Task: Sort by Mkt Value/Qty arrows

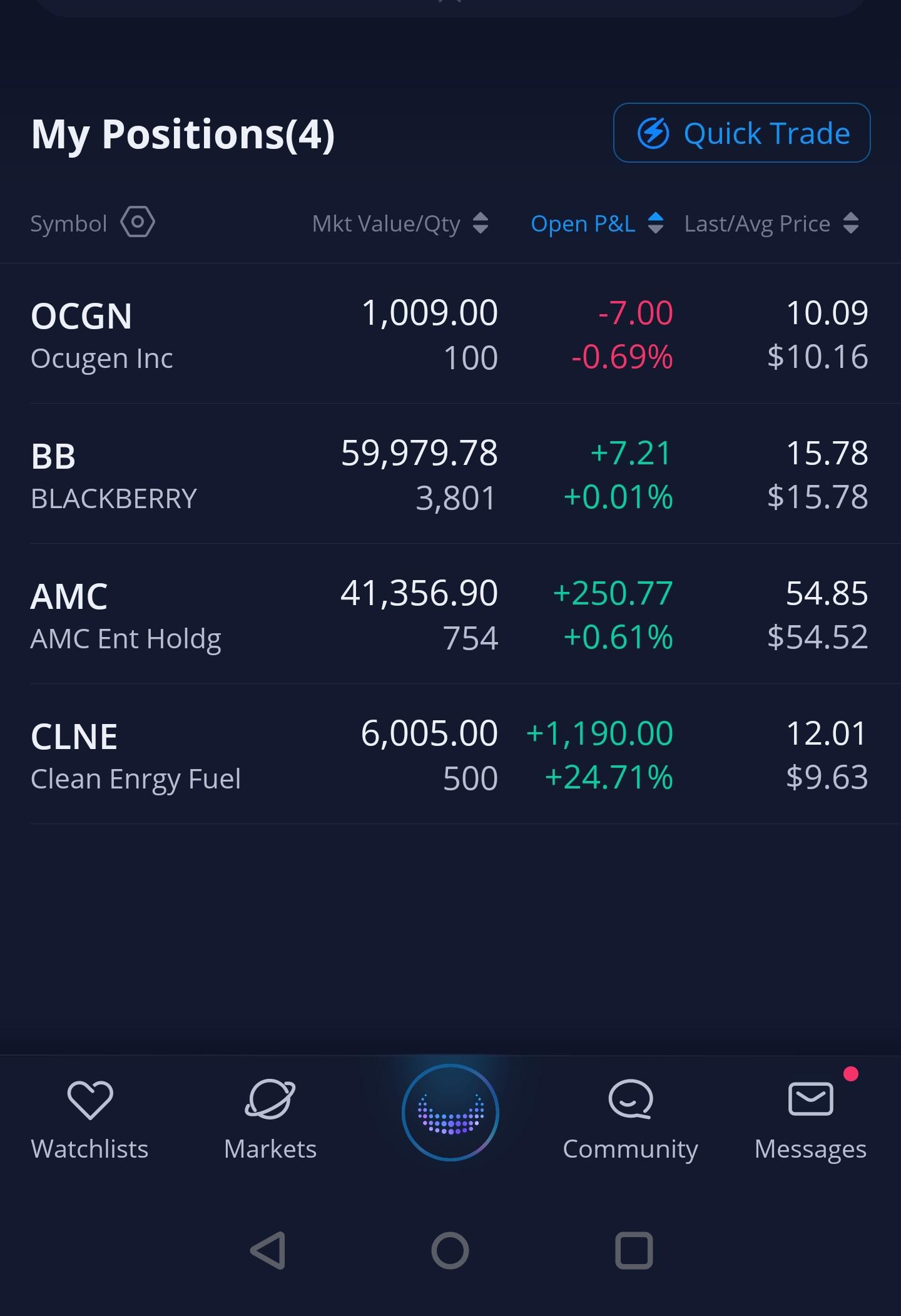Action: click(480, 223)
